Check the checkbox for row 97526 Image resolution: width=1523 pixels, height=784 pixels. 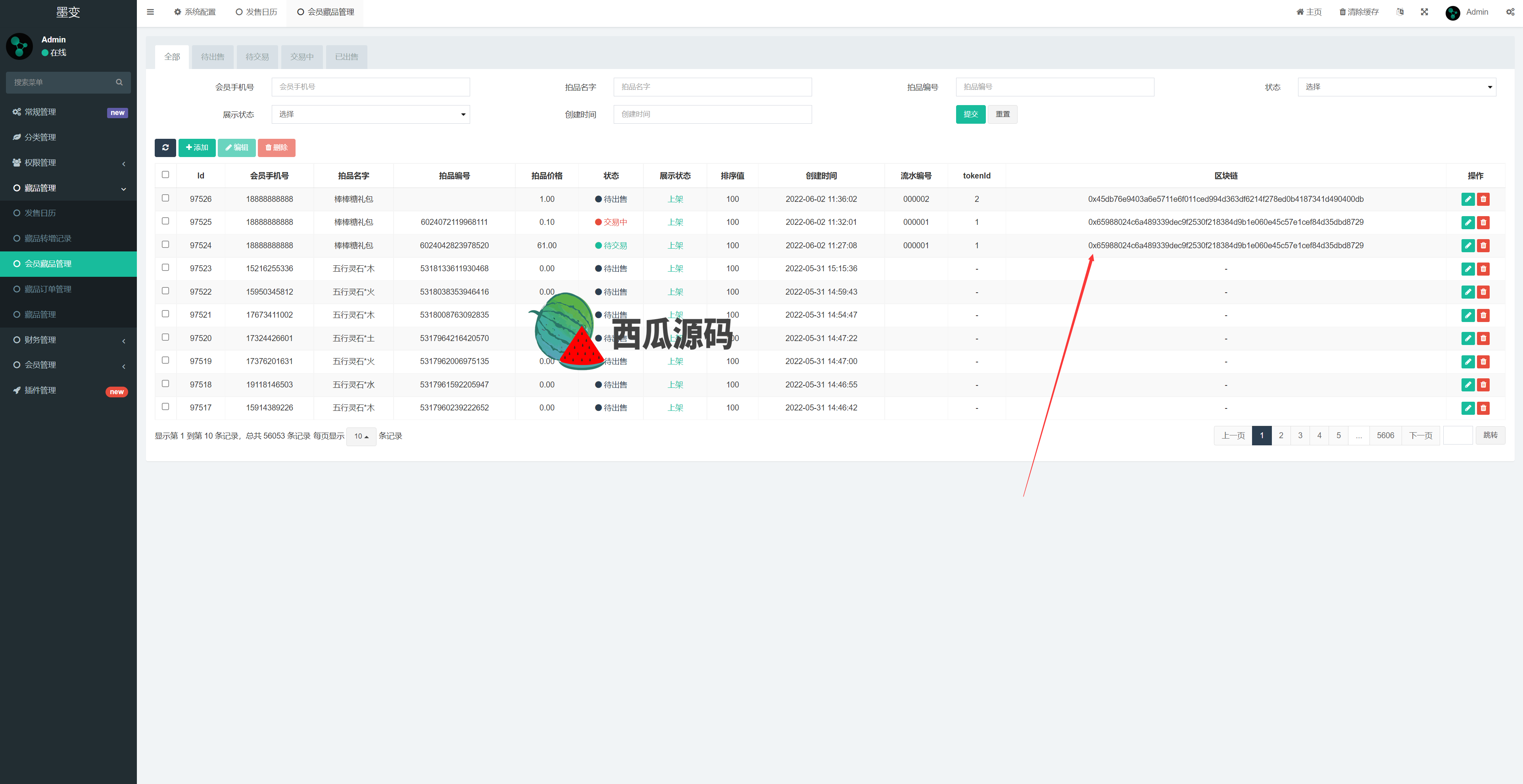(165, 198)
